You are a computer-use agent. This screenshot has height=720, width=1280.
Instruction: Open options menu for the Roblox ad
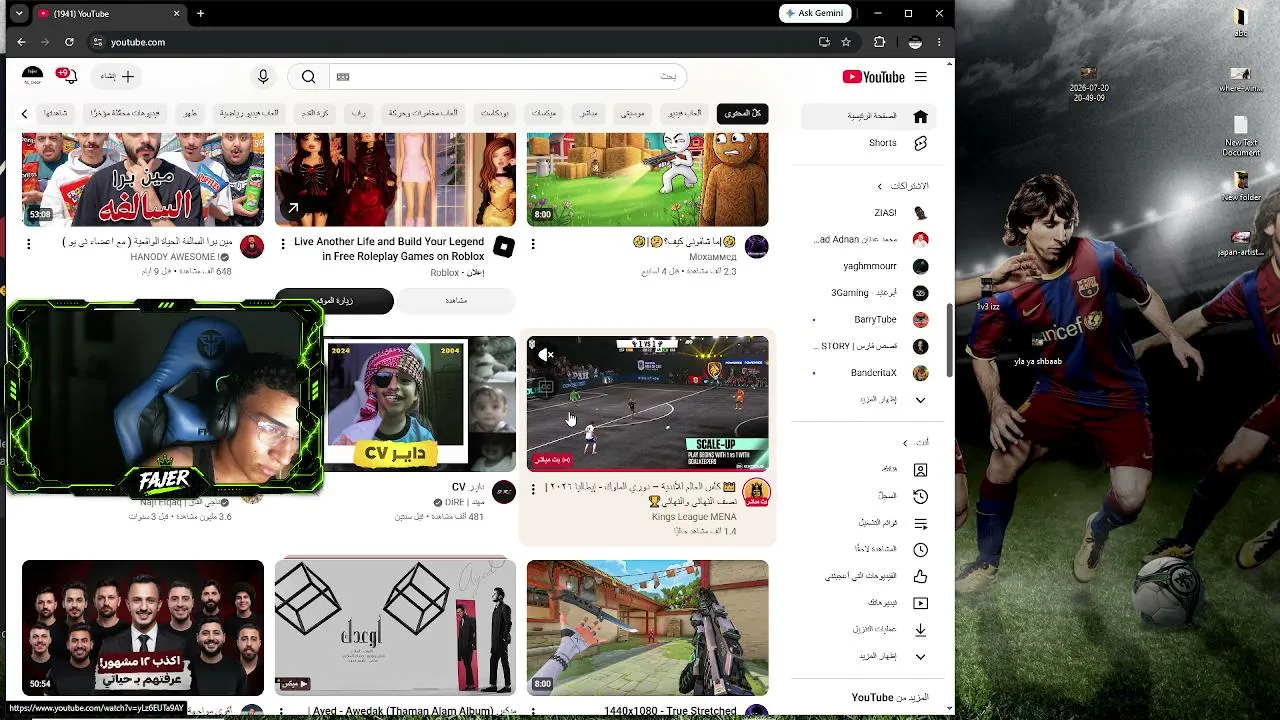click(282, 243)
